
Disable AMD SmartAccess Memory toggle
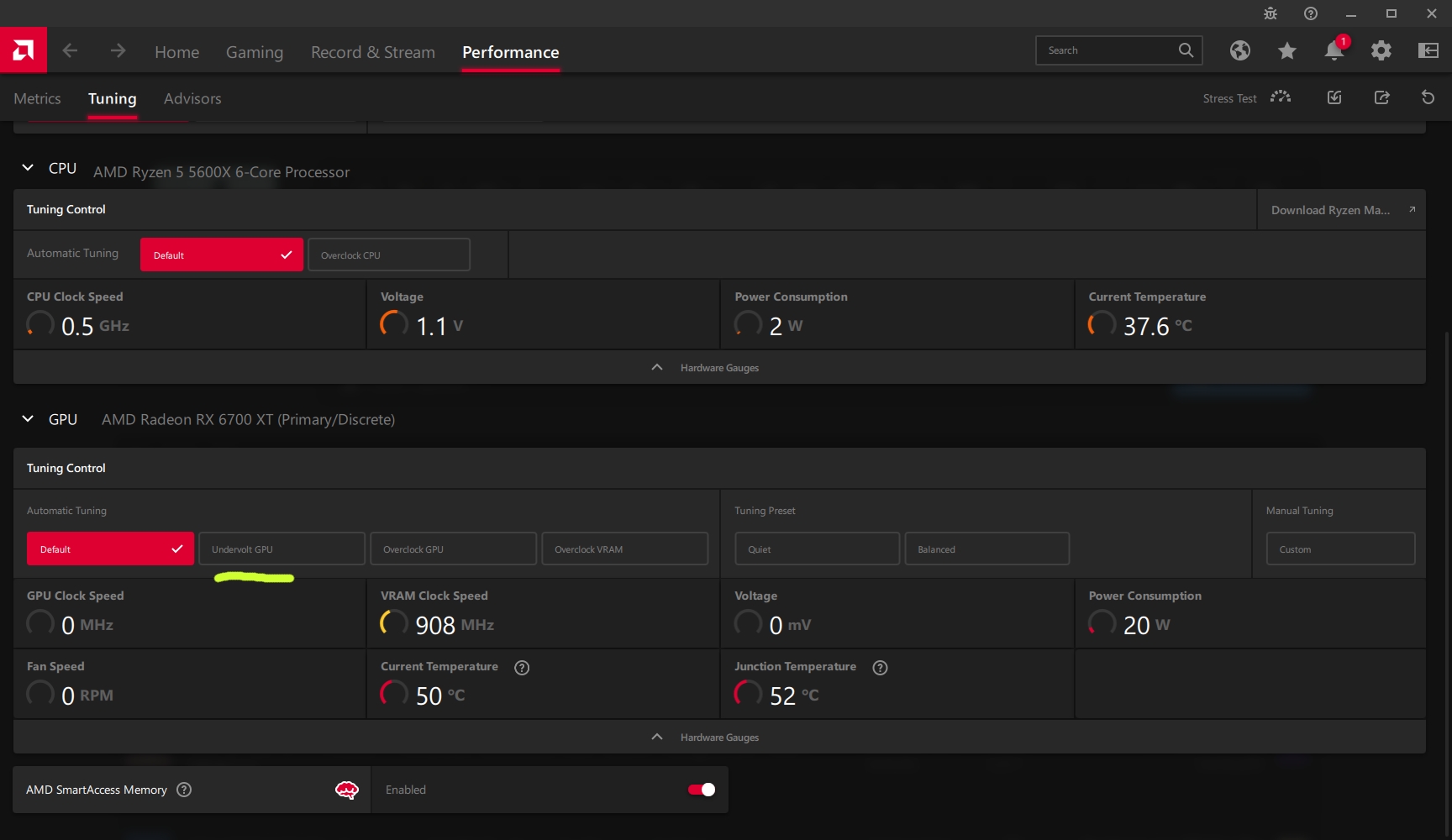(702, 790)
